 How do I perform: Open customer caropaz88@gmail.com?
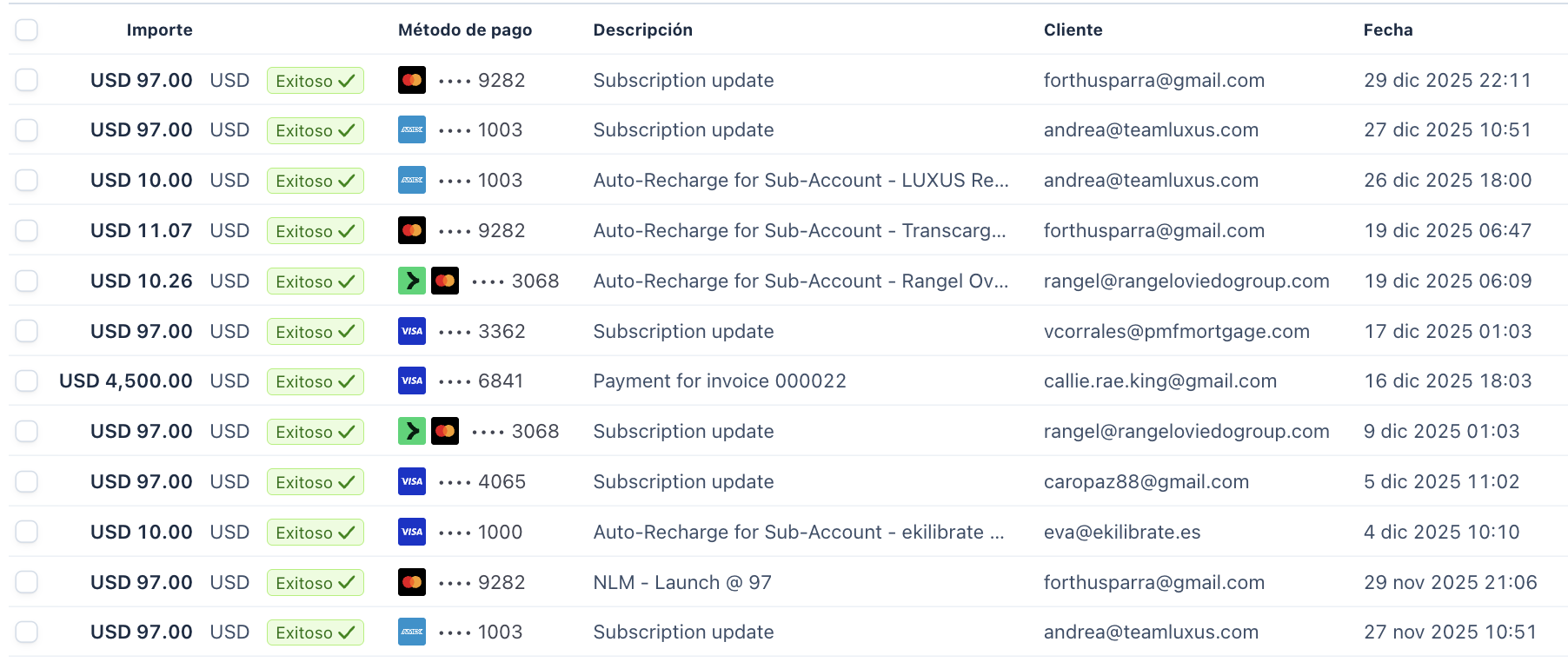[1146, 481]
